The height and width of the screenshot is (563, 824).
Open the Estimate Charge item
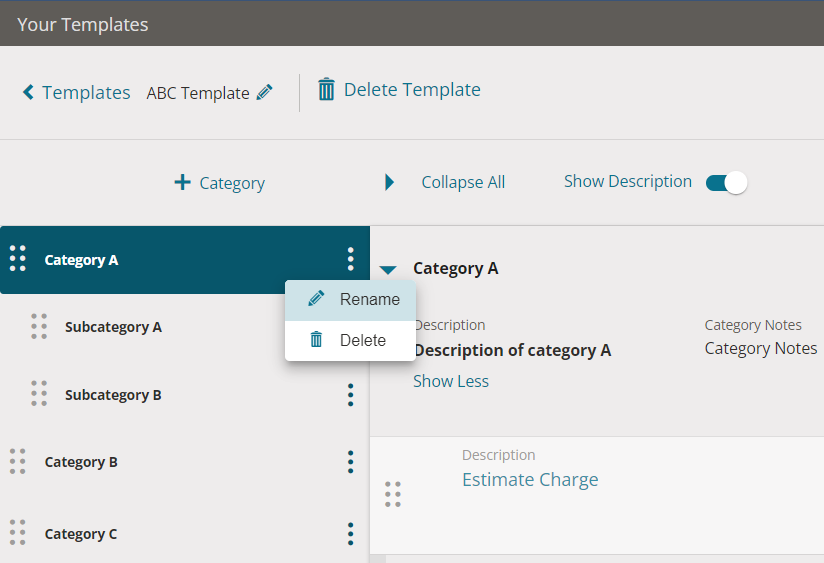point(530,480)
